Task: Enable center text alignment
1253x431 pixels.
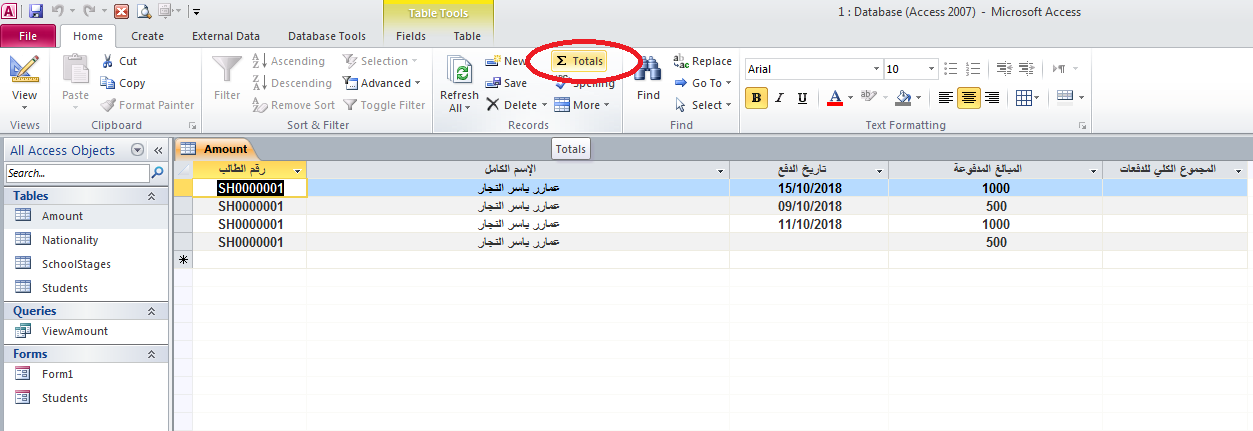Action: click(x=968, y=98)
